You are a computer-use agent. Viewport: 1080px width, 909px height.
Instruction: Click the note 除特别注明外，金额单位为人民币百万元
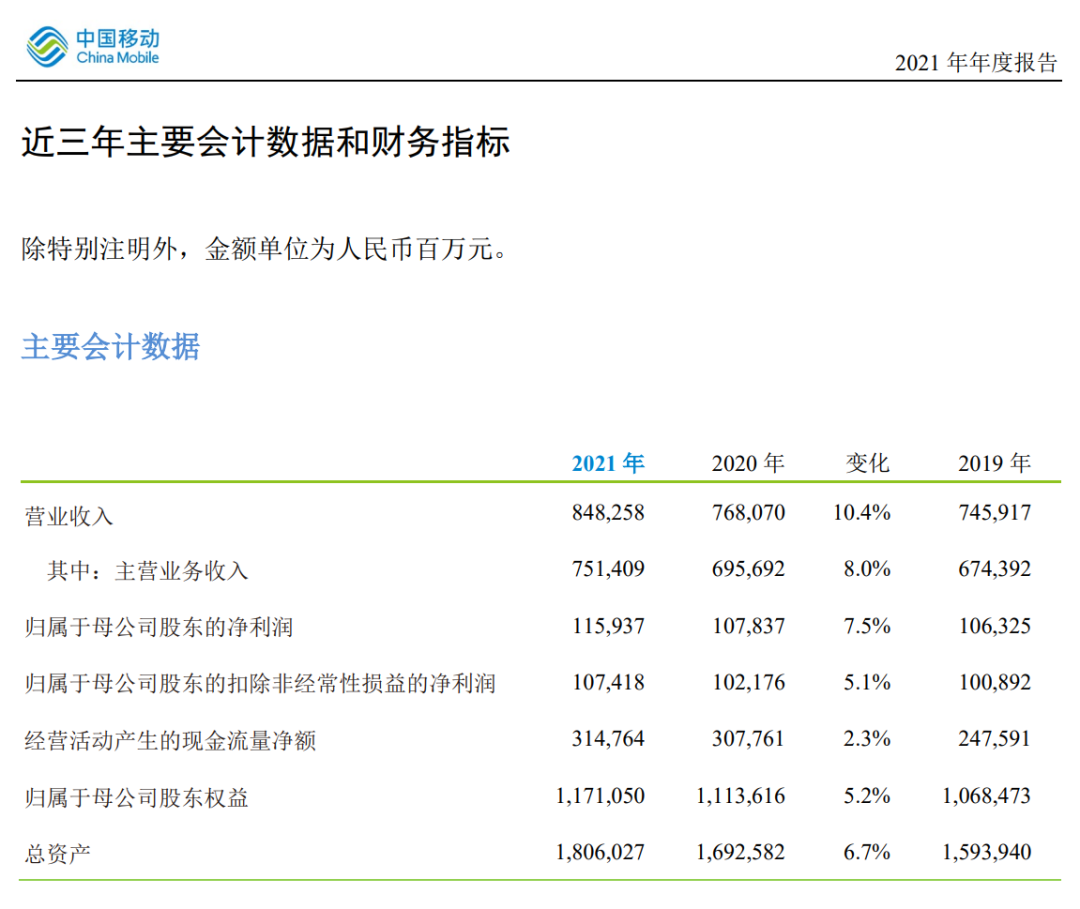click(x=264, y=249)
